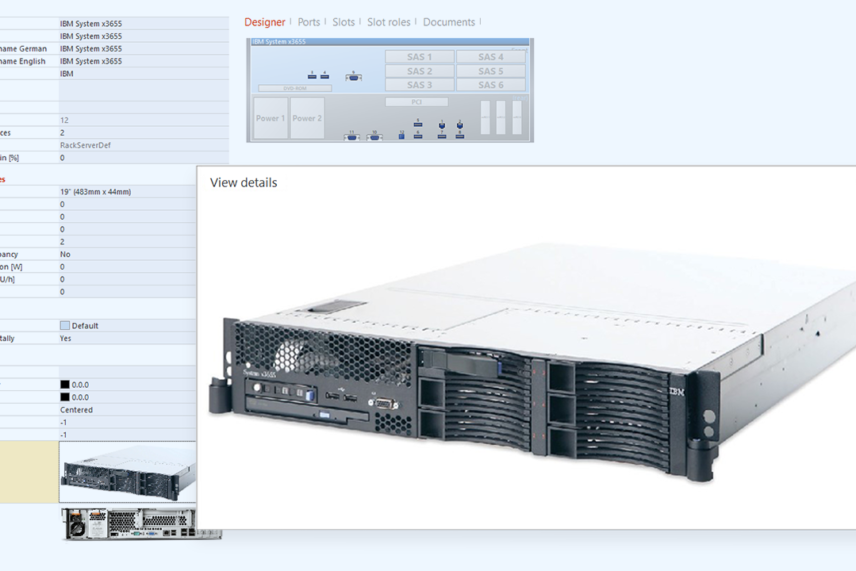Click the Power 1 slot
The width and height of the screenshot is (856, 571).
tap(271, 118)
